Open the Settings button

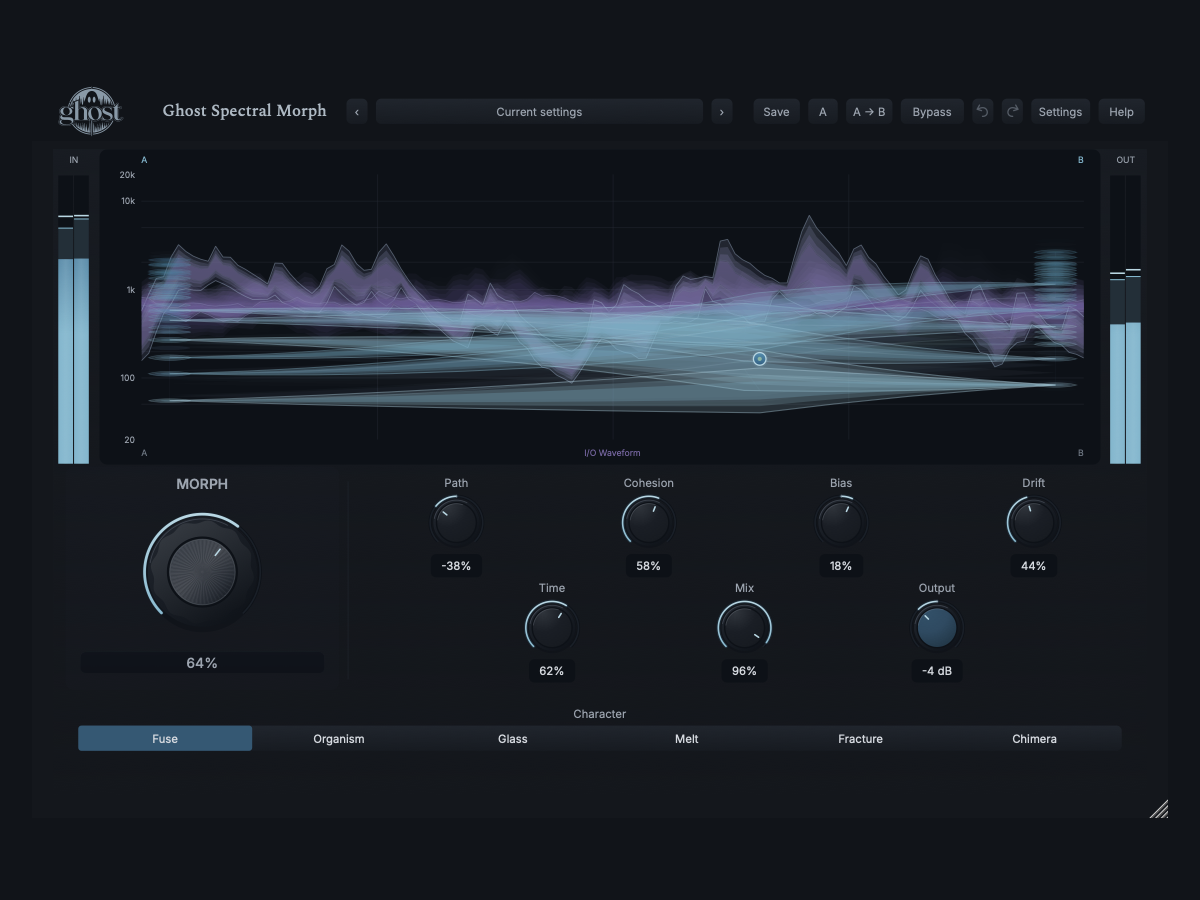1060,112
